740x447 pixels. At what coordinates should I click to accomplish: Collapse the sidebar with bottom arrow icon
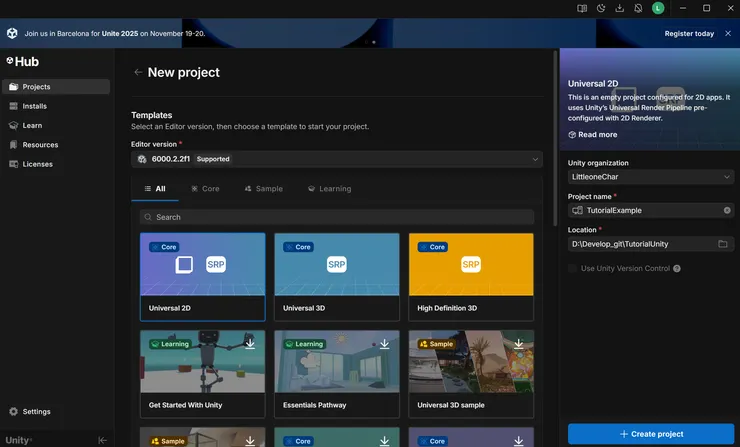pos(102,440)
